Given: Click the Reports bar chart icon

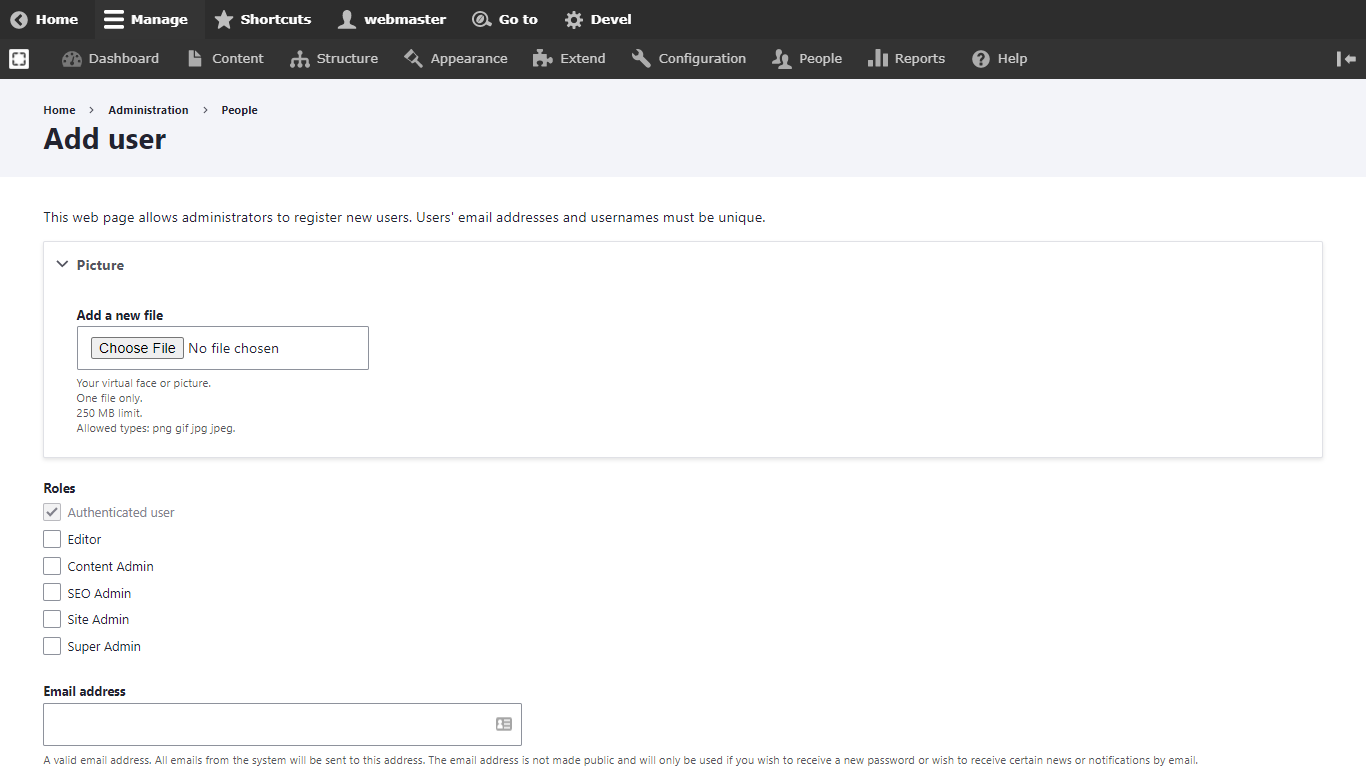Looking at the screenshot, I should (877, 59).
